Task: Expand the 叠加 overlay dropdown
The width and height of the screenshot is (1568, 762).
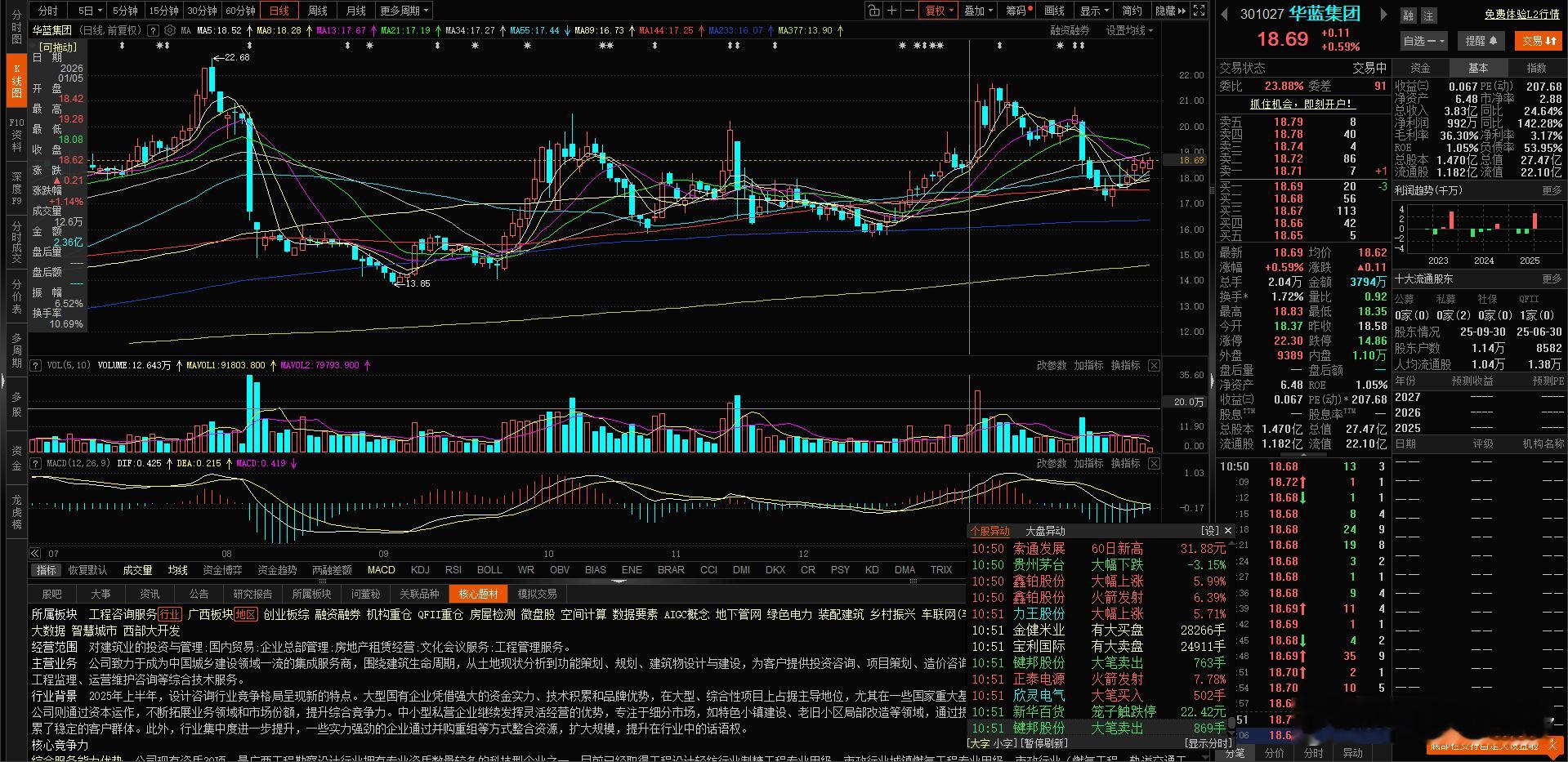Action: point(977,11)
